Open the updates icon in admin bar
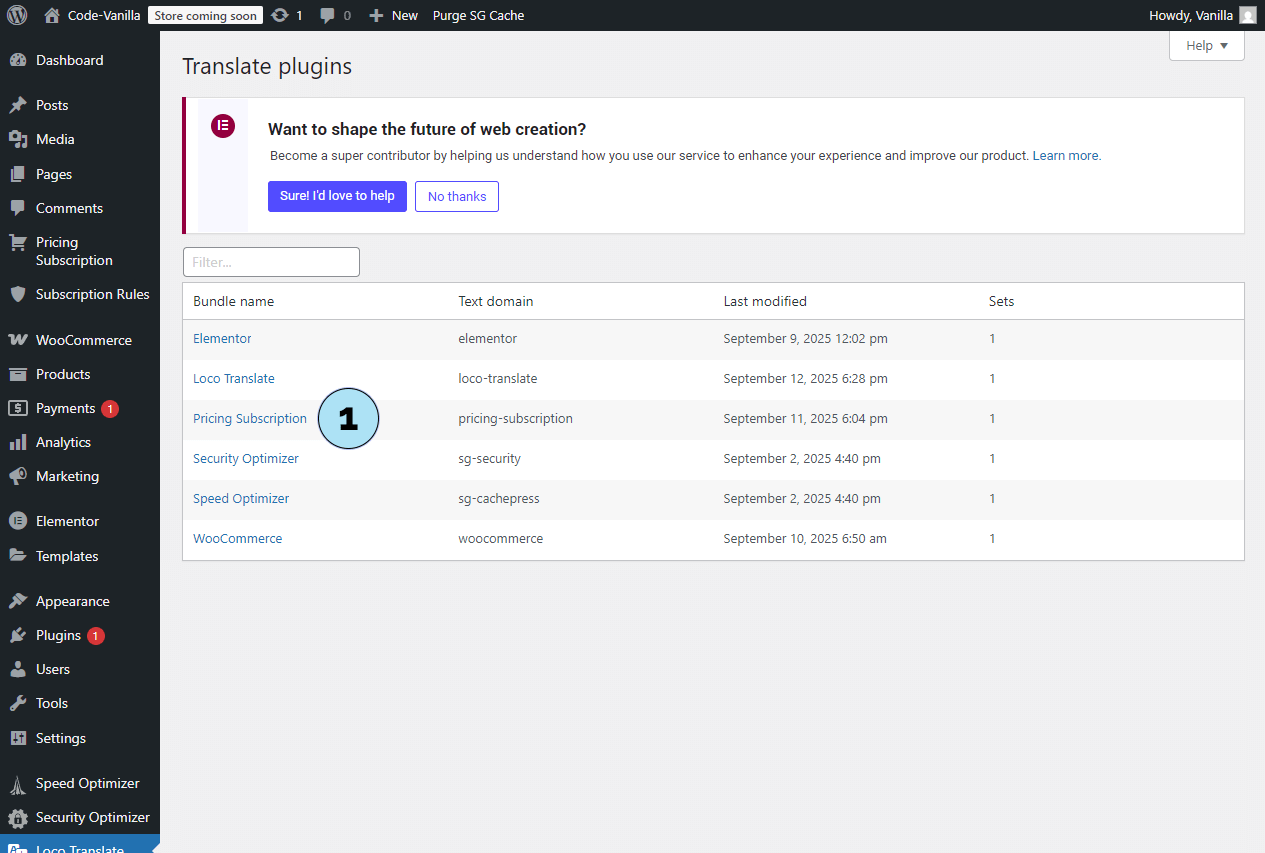 [281, 15]
